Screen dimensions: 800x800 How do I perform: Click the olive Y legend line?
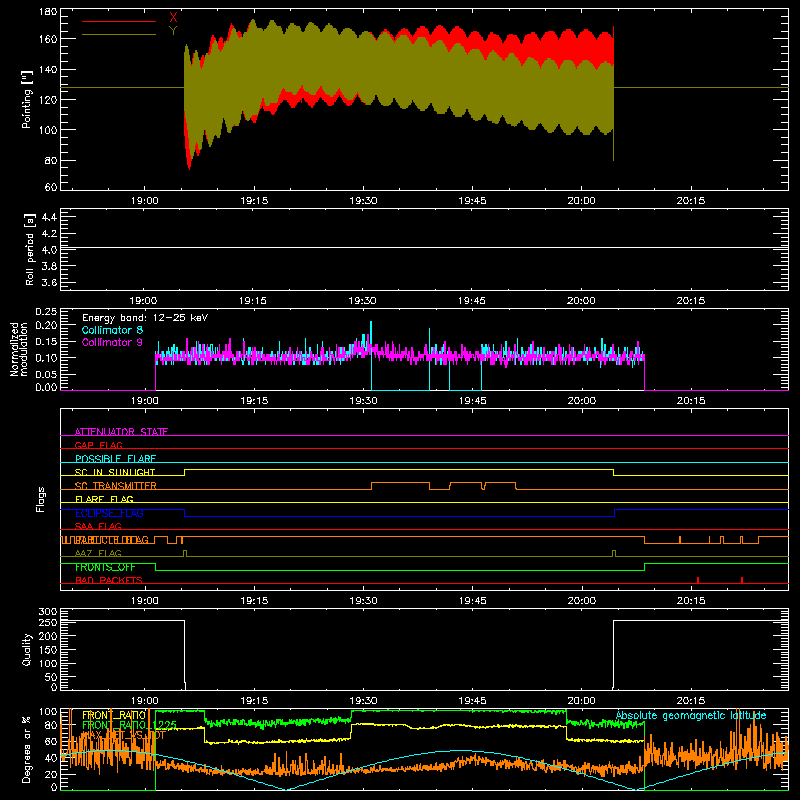click(119, 34)
